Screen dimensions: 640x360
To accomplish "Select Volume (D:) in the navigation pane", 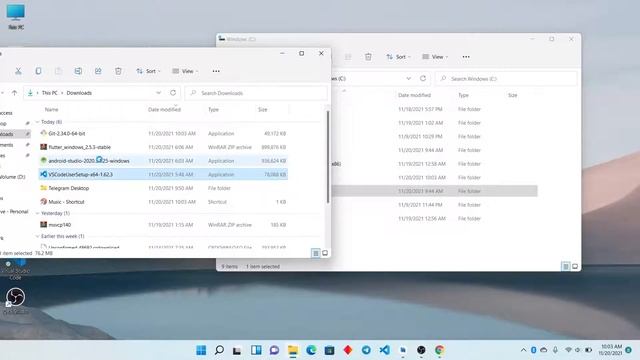I will 12,177.
